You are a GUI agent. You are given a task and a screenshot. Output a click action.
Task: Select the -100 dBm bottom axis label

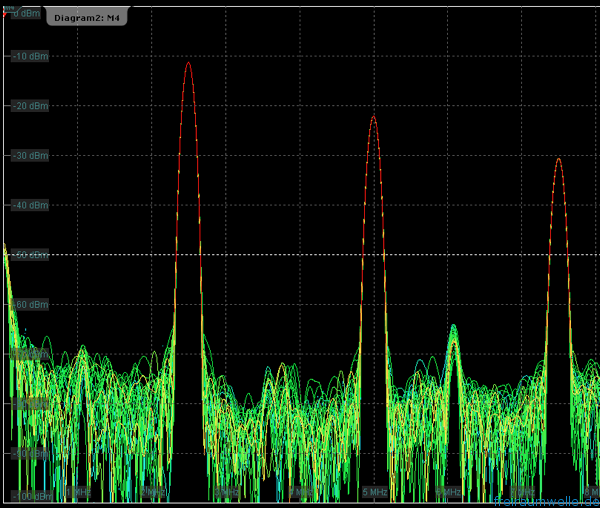(x=32, y=496)
